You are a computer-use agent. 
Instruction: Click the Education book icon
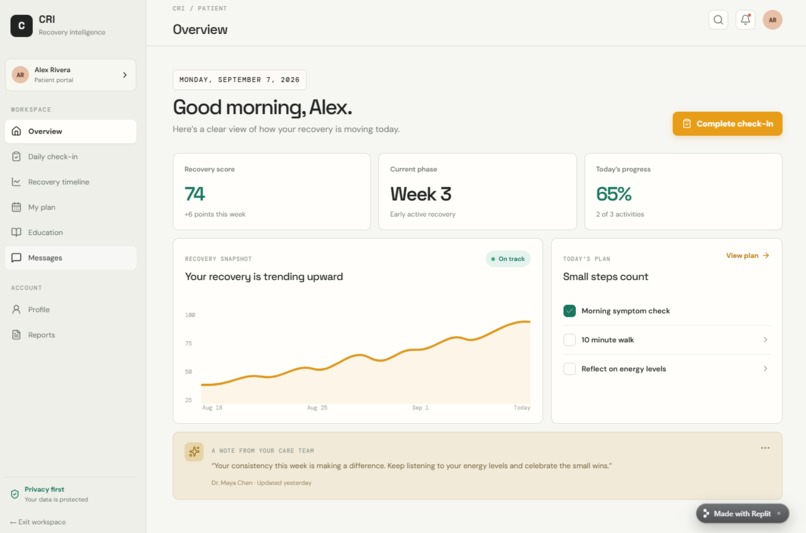click(x=16, y=232)
